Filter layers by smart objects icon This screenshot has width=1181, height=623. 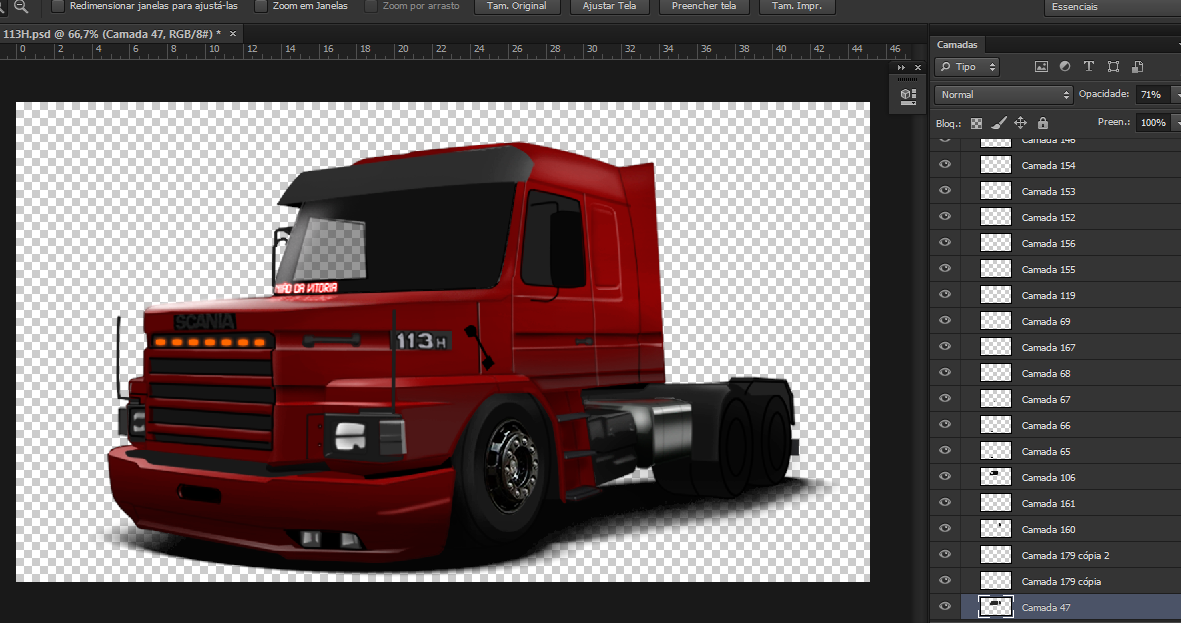pyautogui.click(x=1137, y=66)
